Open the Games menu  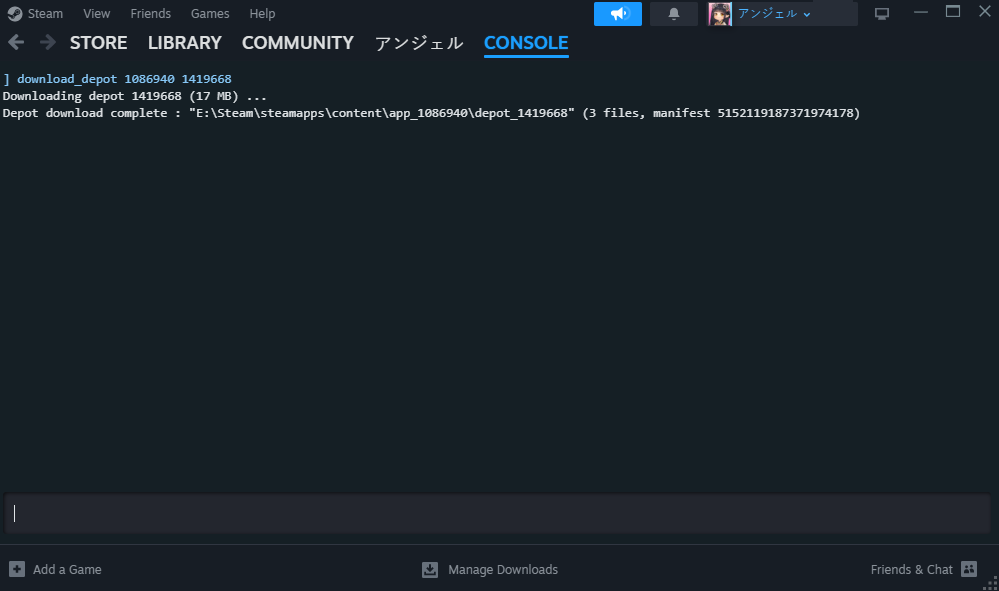[210, 13]
